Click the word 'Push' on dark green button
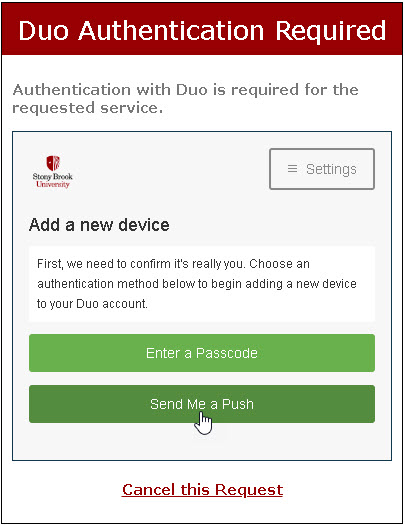405x525 pixels. tap(238, 404)
